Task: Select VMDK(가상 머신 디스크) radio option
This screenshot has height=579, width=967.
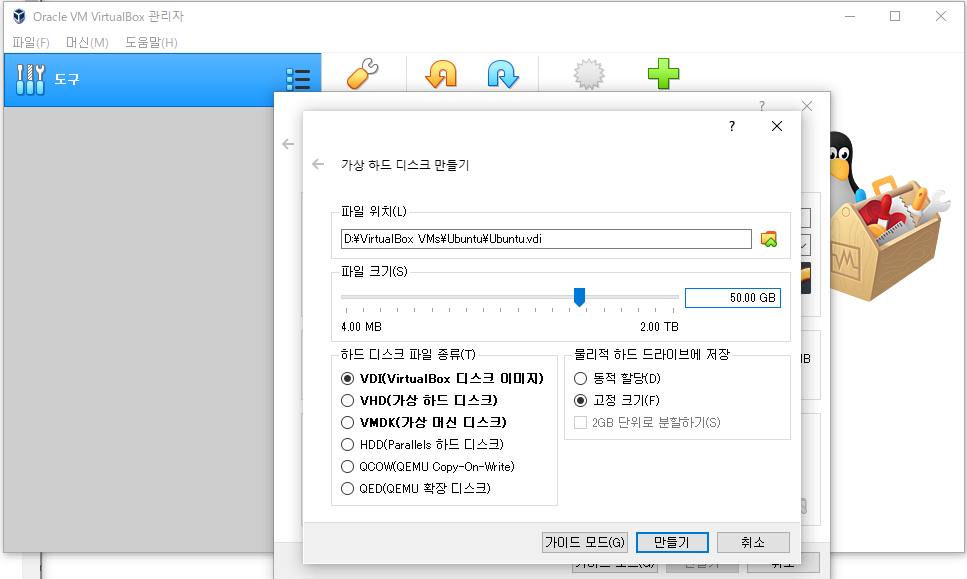Action: point(424,422)
